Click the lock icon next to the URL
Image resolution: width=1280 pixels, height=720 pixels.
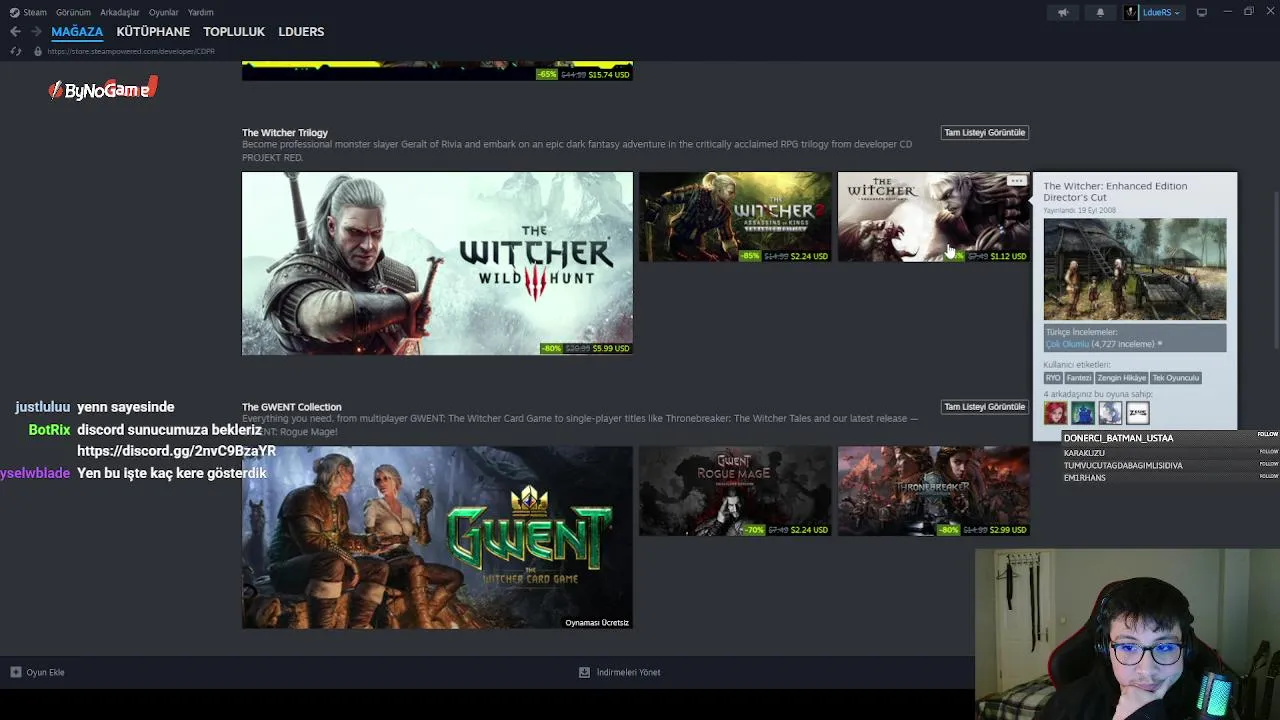(x=38, y=51)
